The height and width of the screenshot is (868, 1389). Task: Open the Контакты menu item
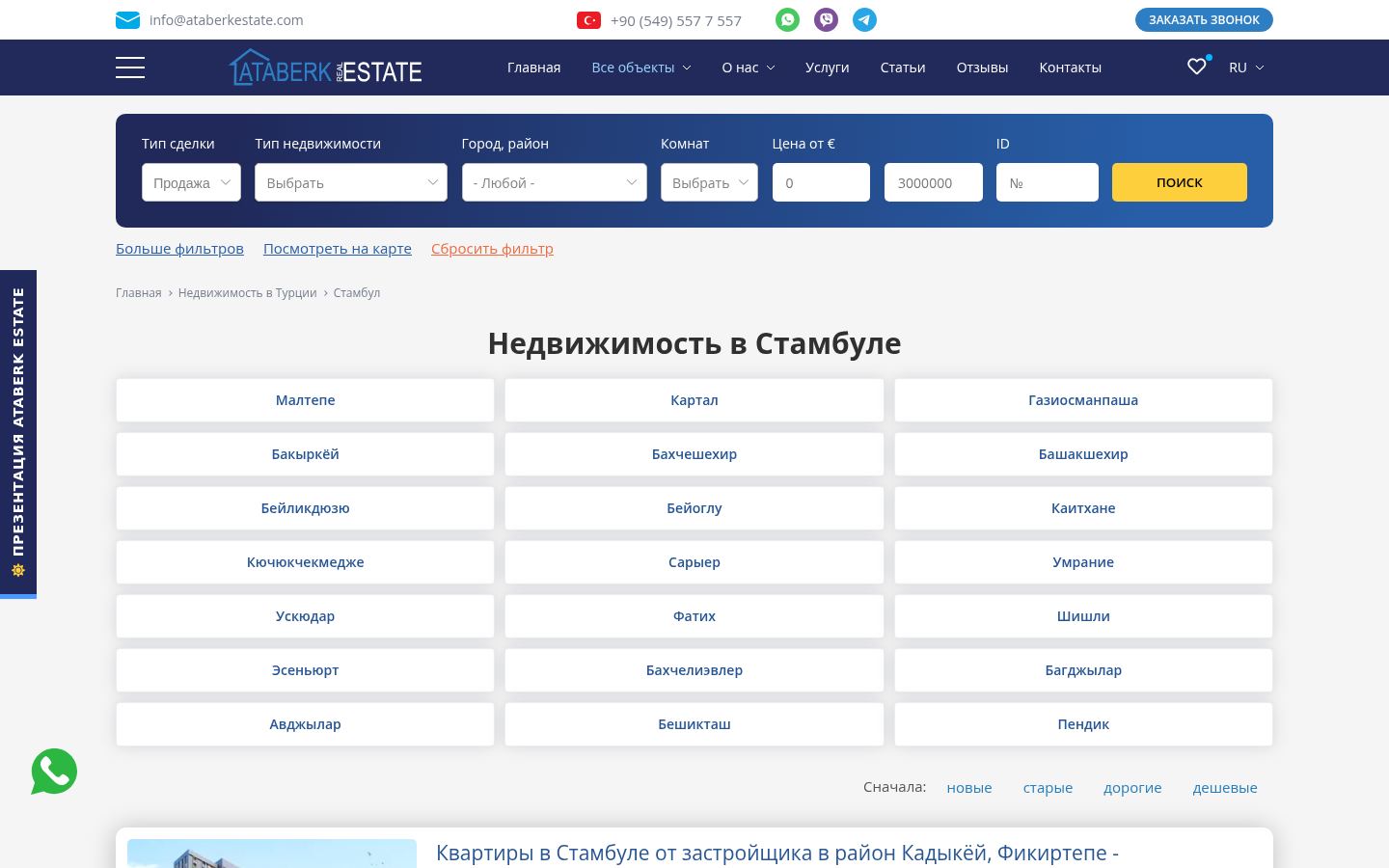pos(1071,68)
